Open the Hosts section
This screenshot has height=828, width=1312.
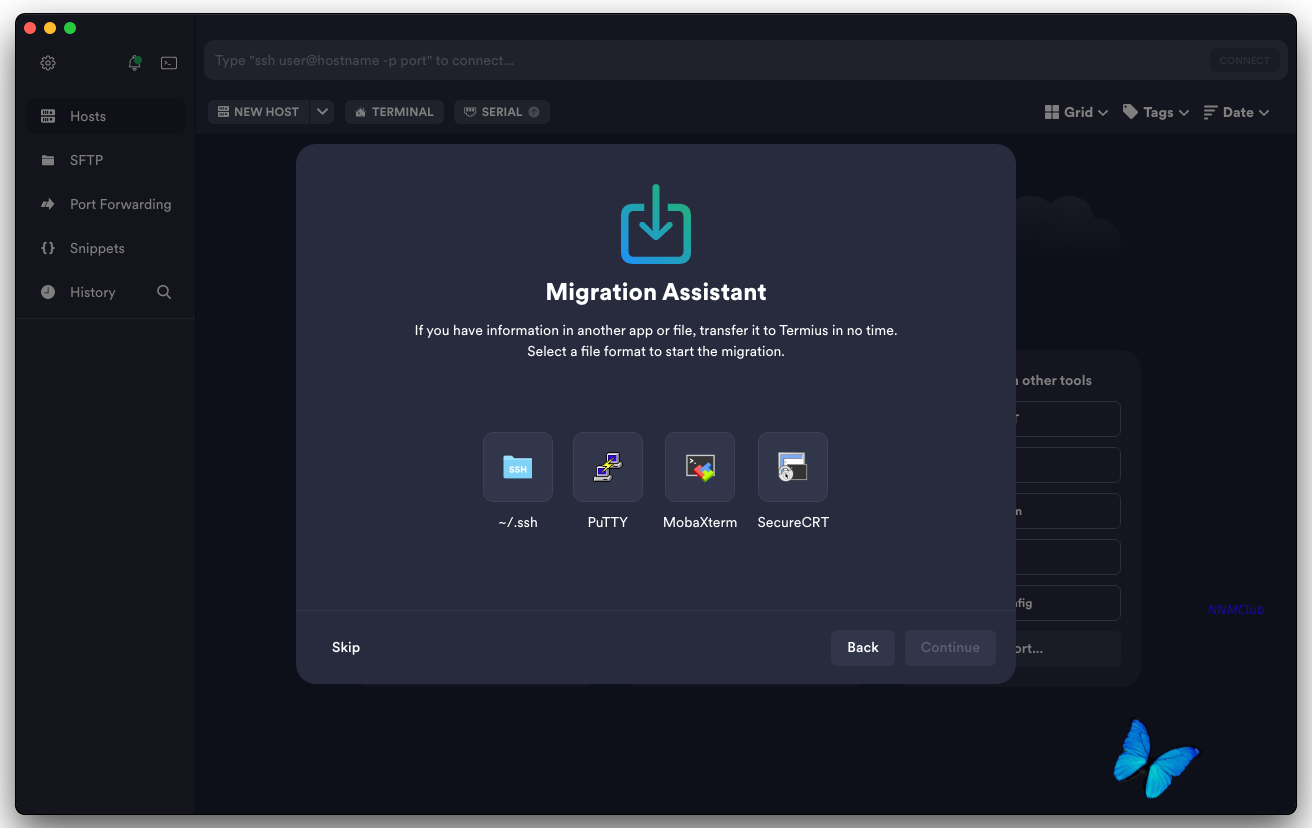click(x=106, y=116)
